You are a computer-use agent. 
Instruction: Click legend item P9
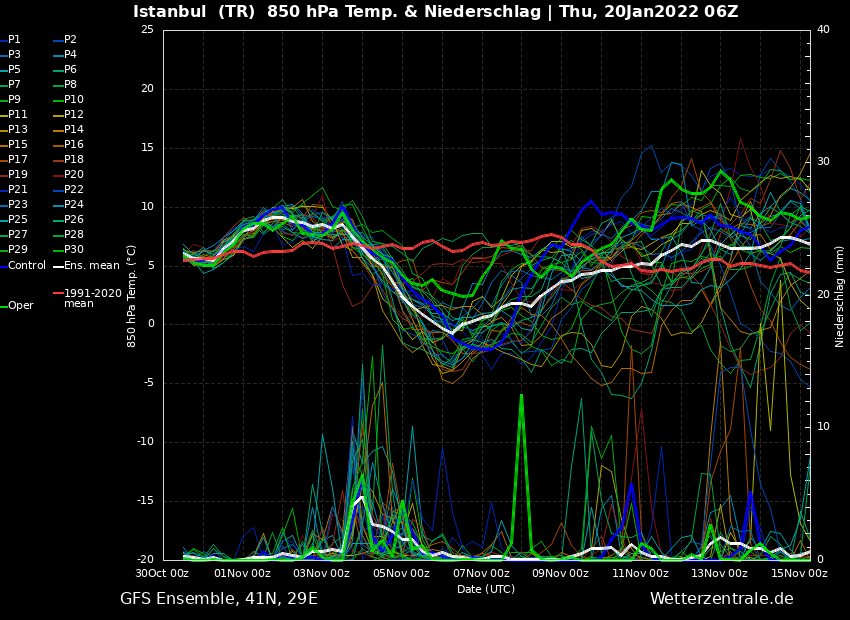pyautogui.click(x=10, y=100)
